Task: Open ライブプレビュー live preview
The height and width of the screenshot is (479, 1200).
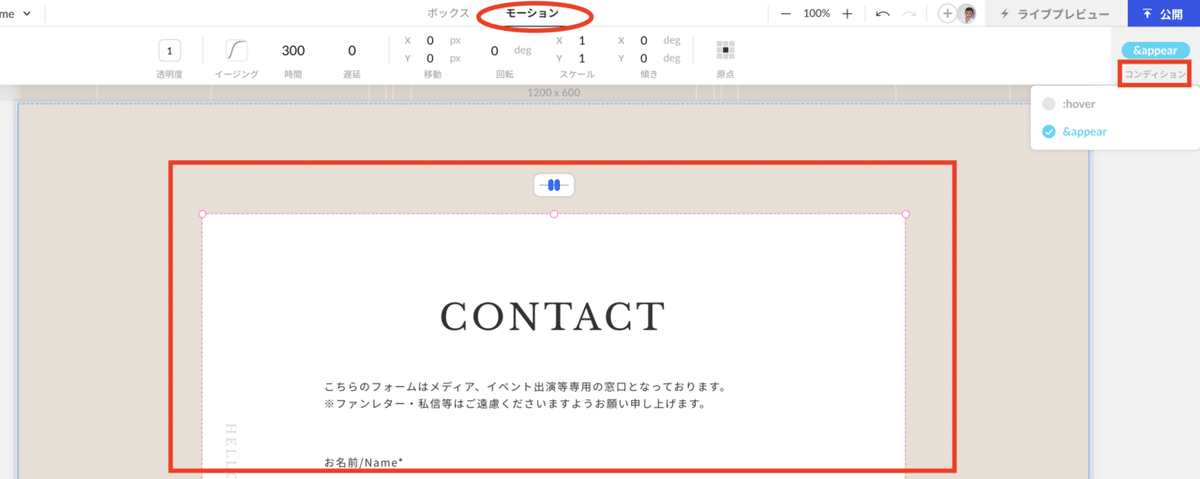Action: point(1055,14)
